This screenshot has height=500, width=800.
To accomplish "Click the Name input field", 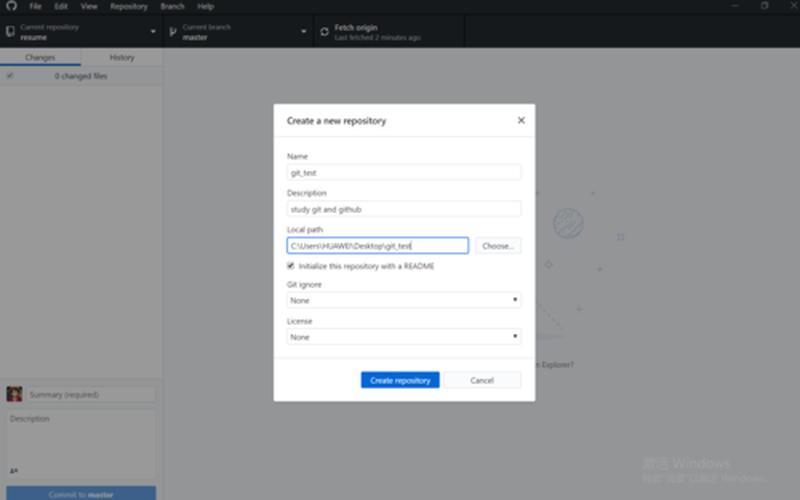I will click(x=404, y=172).
